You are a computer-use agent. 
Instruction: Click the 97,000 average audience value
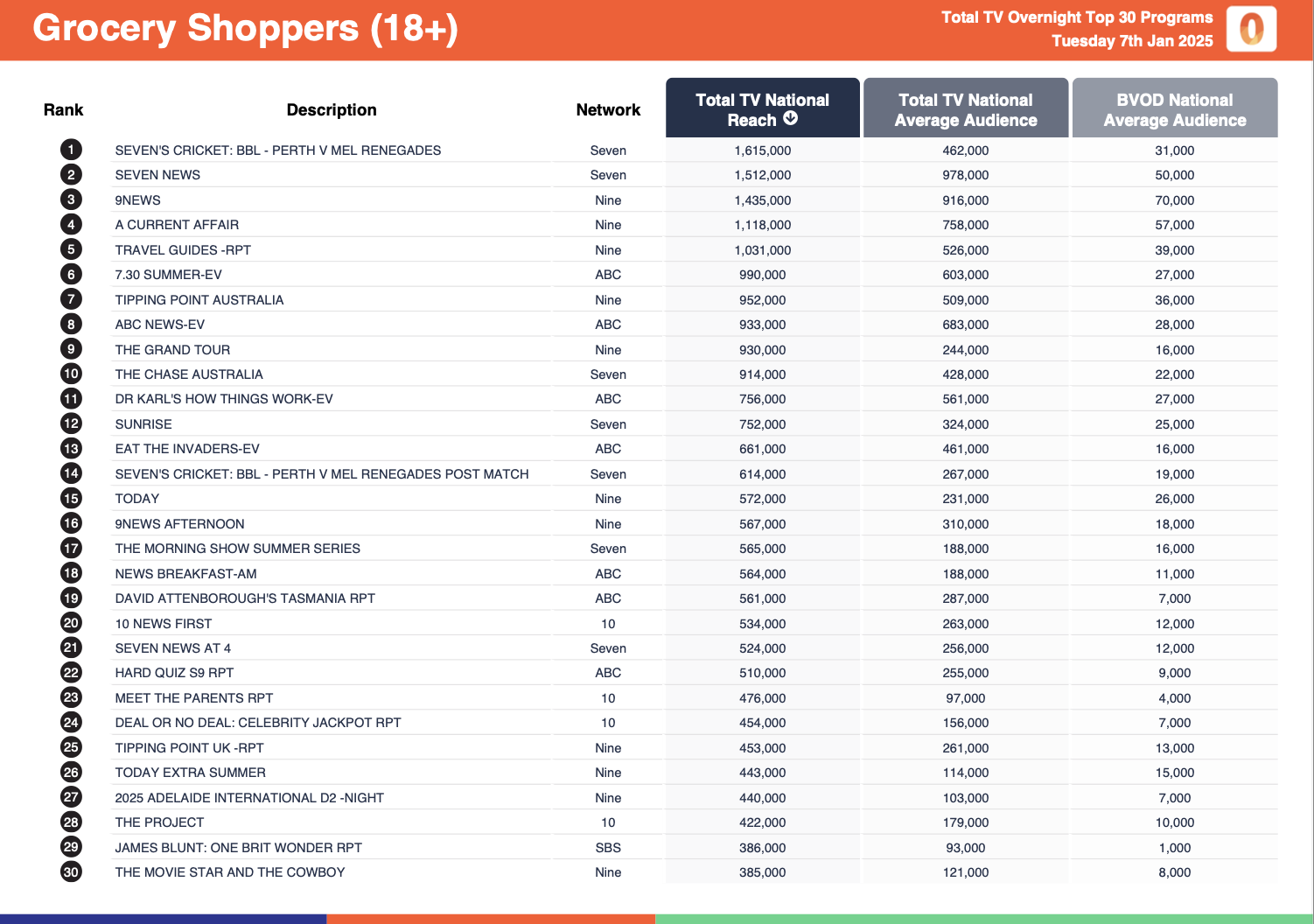click(x=966, y=698)
